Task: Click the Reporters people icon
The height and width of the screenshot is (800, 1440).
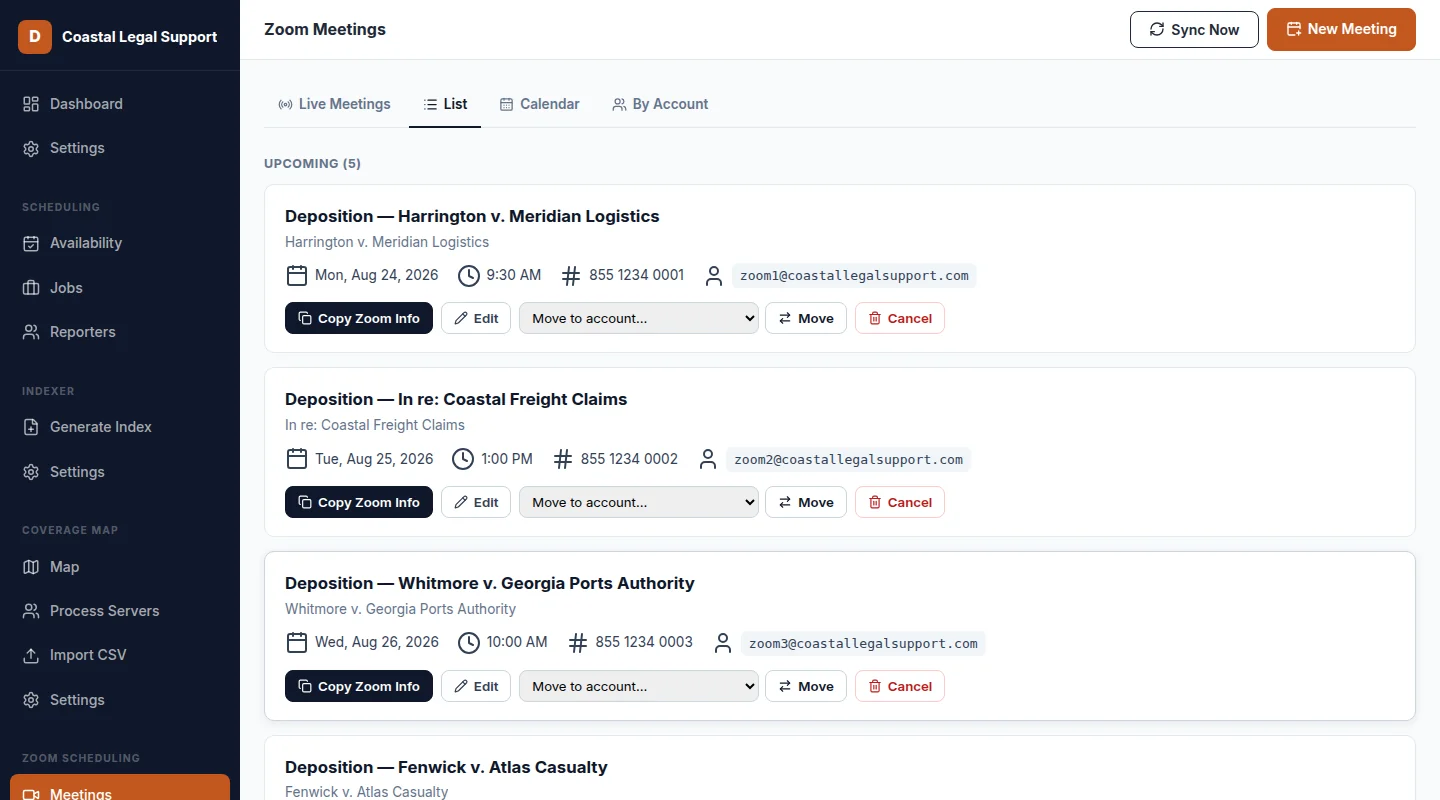Action: point(31,332)
